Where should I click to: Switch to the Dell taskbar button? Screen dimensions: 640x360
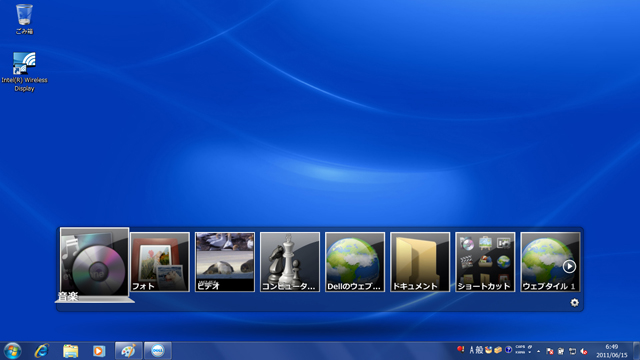point(158,351)
